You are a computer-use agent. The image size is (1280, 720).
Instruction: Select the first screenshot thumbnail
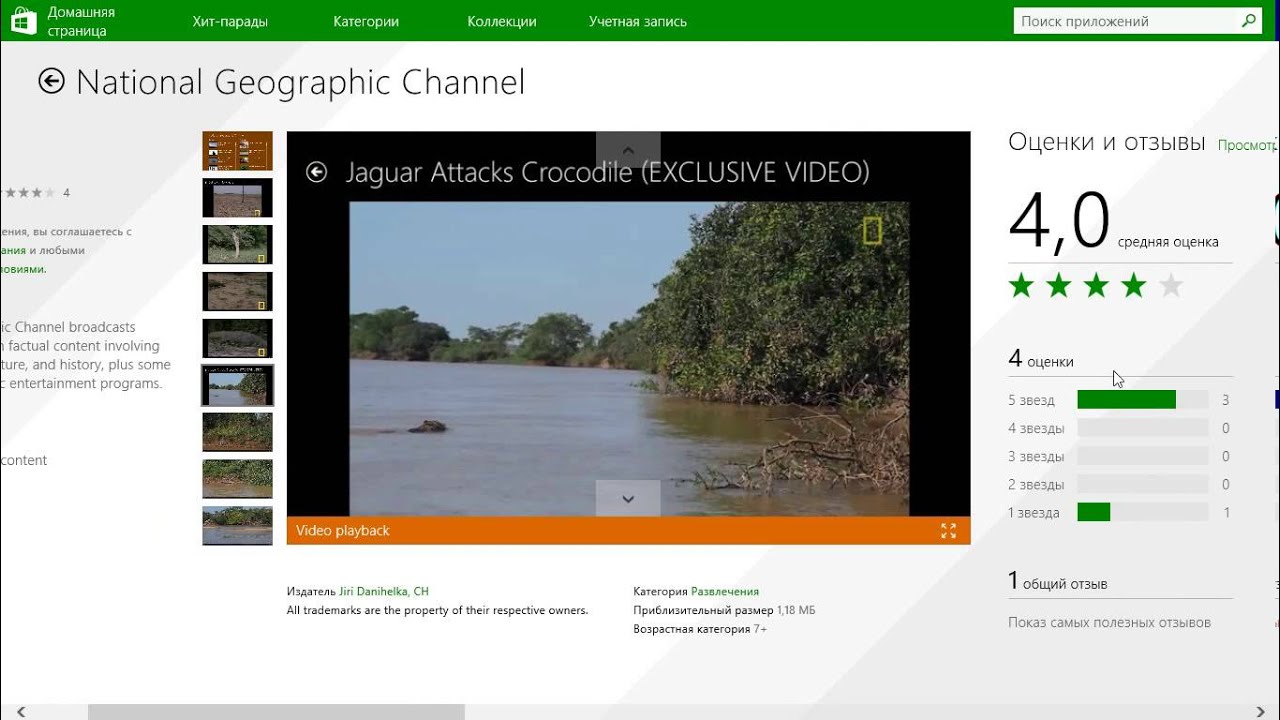[237, 151]
